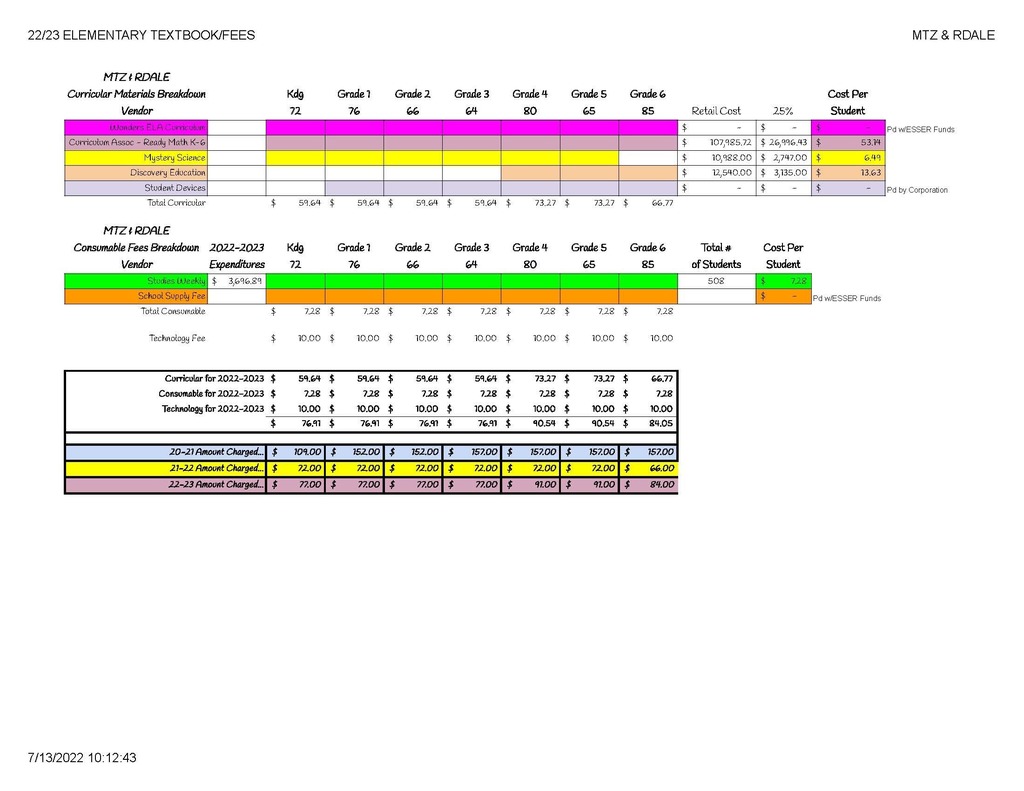This screenshot has height=791, width=1024.
Task: Click the retail cost value "10,988.00"
Action: point(731,157)
